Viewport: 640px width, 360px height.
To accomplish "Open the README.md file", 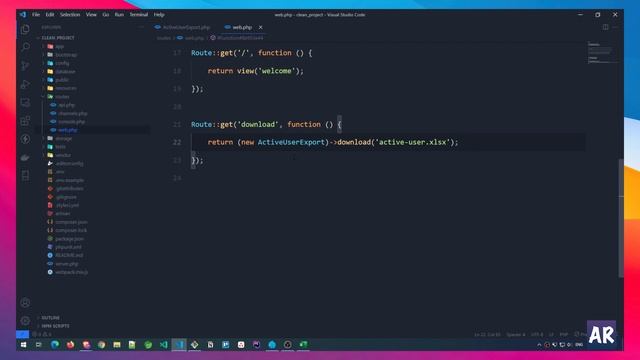I will [x=69, y=256].
